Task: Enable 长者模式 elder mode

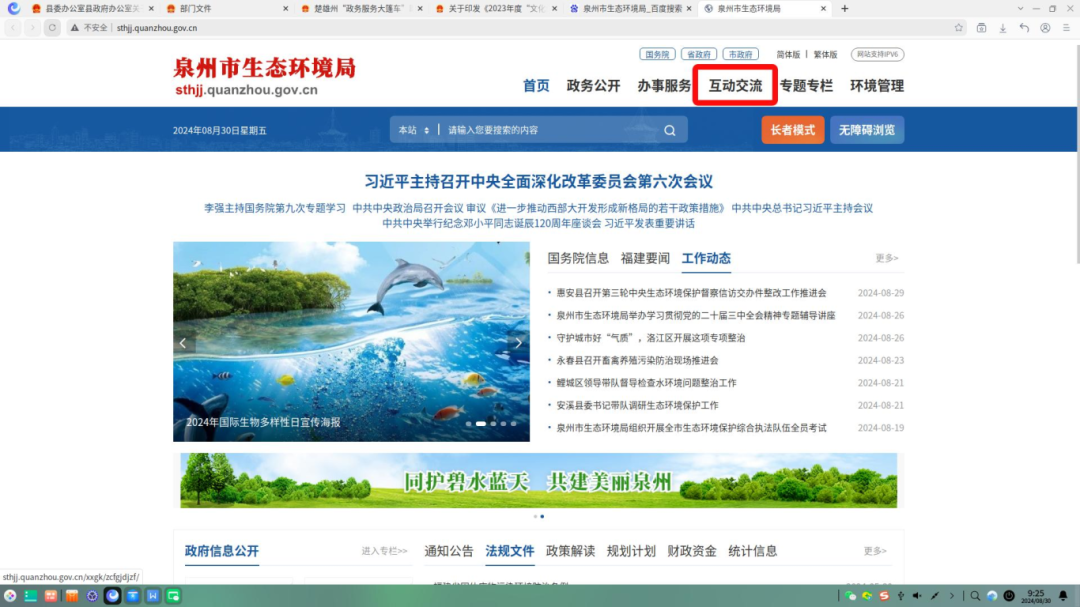Action: point(793,130)
